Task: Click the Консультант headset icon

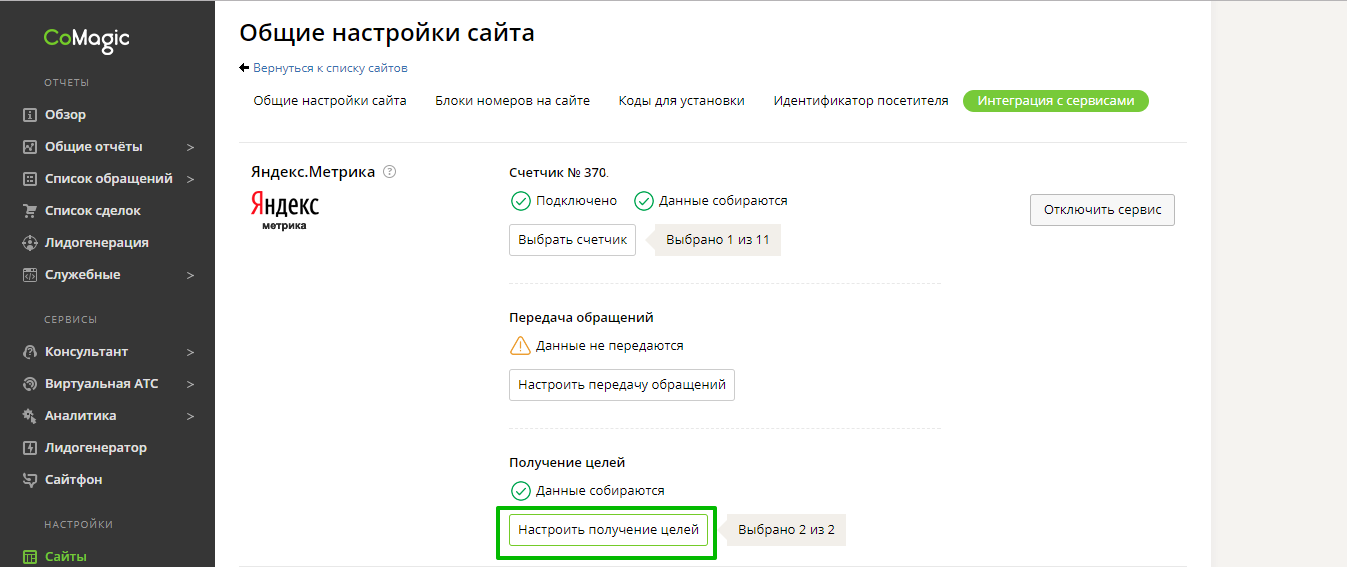Action: coord(30,352)
